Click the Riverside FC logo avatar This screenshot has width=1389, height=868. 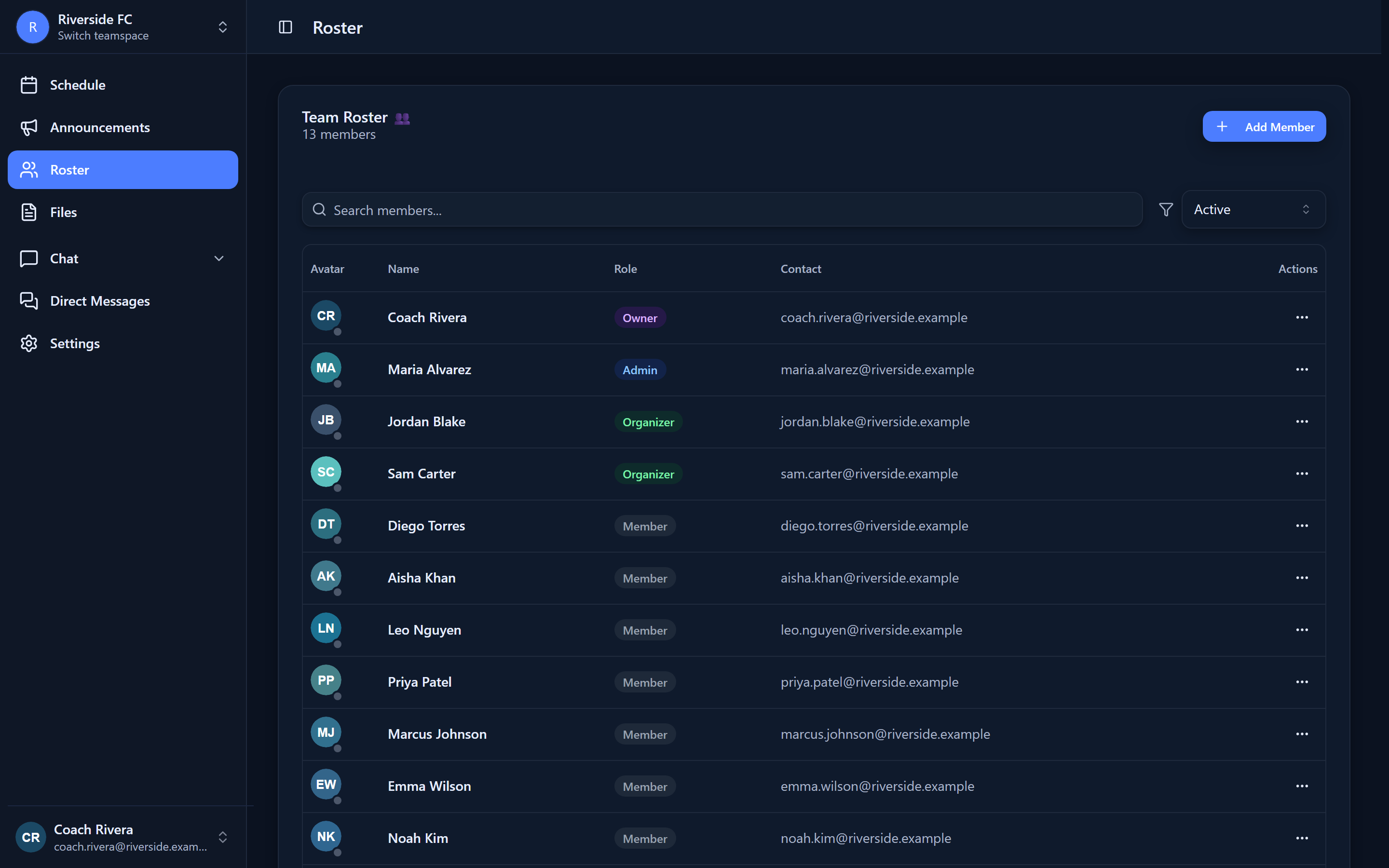(33, 27)
